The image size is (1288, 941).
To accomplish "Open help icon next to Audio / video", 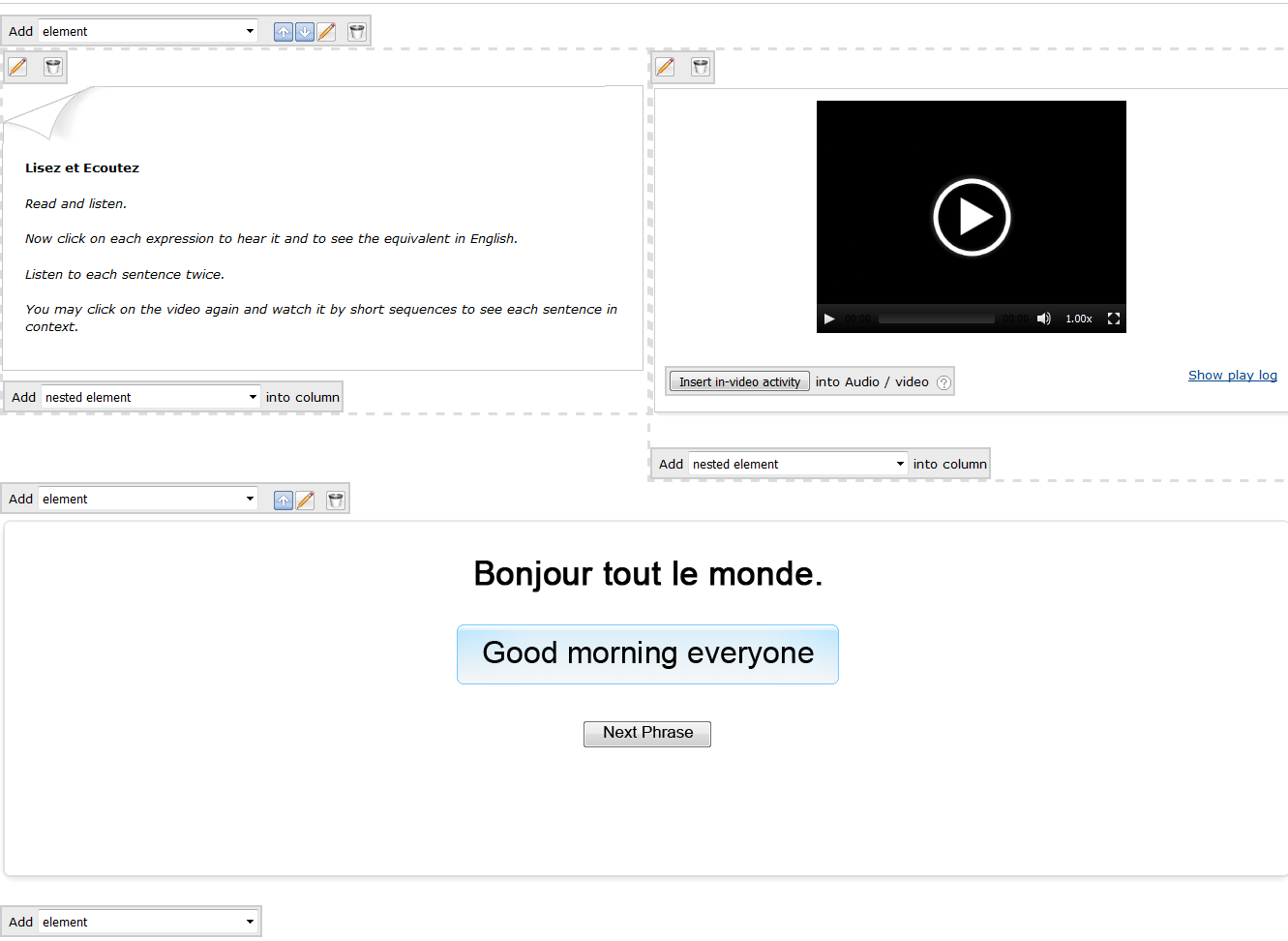I will [x=944, y=383].
